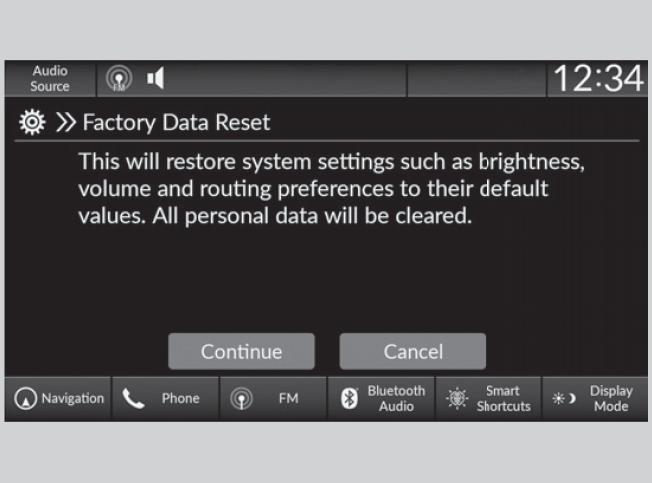
Task: Confirm the reset with Continue
Action: (x=241, y=352)
